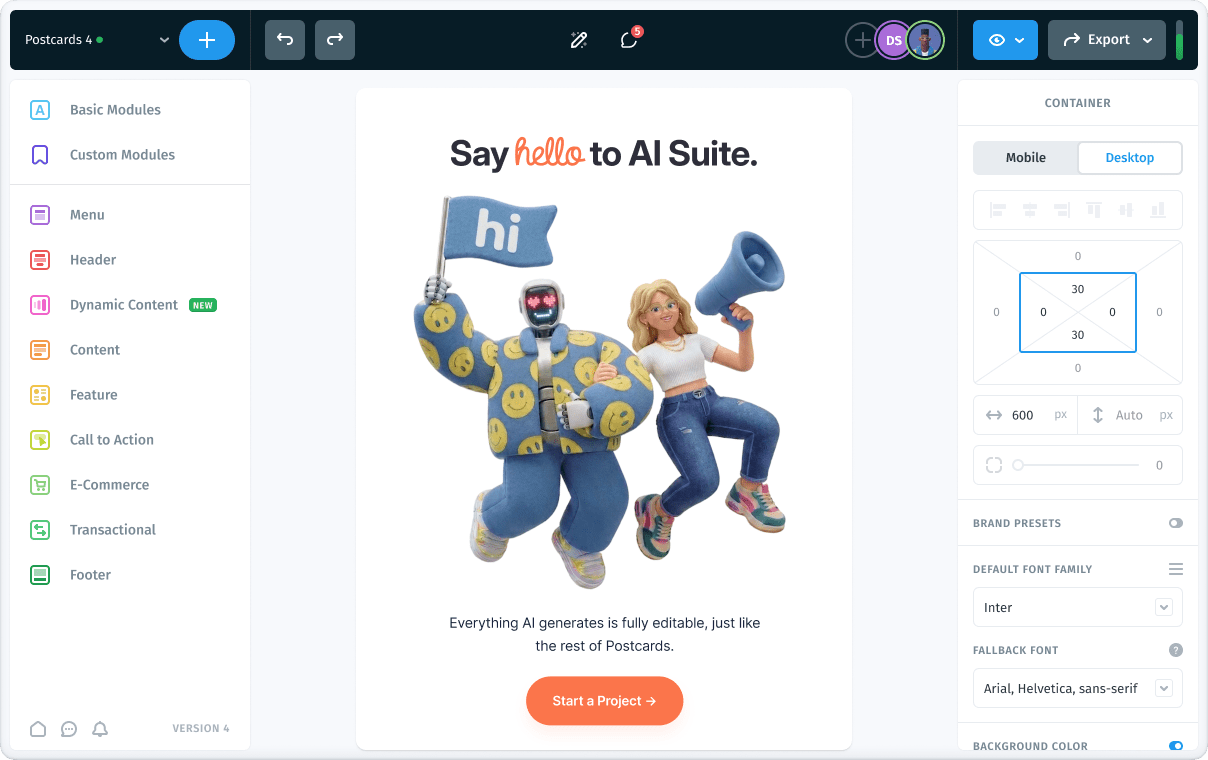Toggle Brand Presets switch

(1175, 523)
